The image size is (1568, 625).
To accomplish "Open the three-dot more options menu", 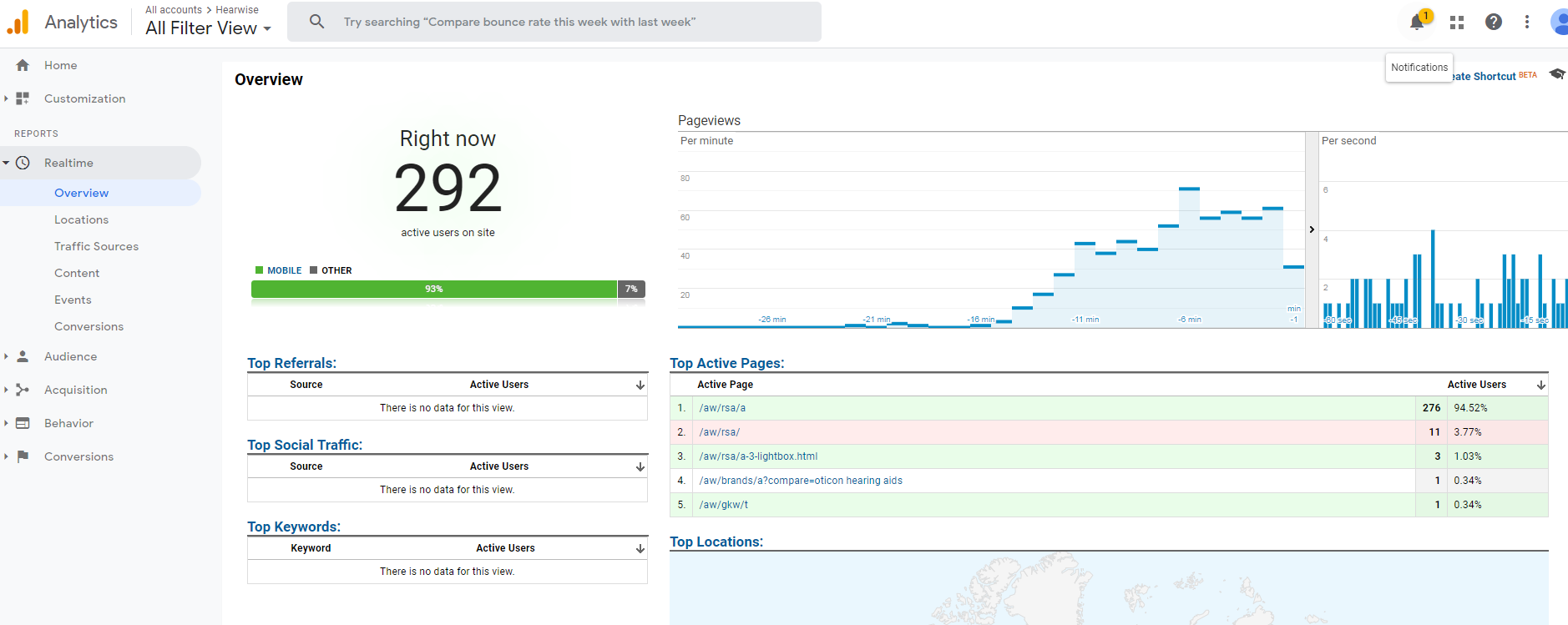I will pos(1527,23).
